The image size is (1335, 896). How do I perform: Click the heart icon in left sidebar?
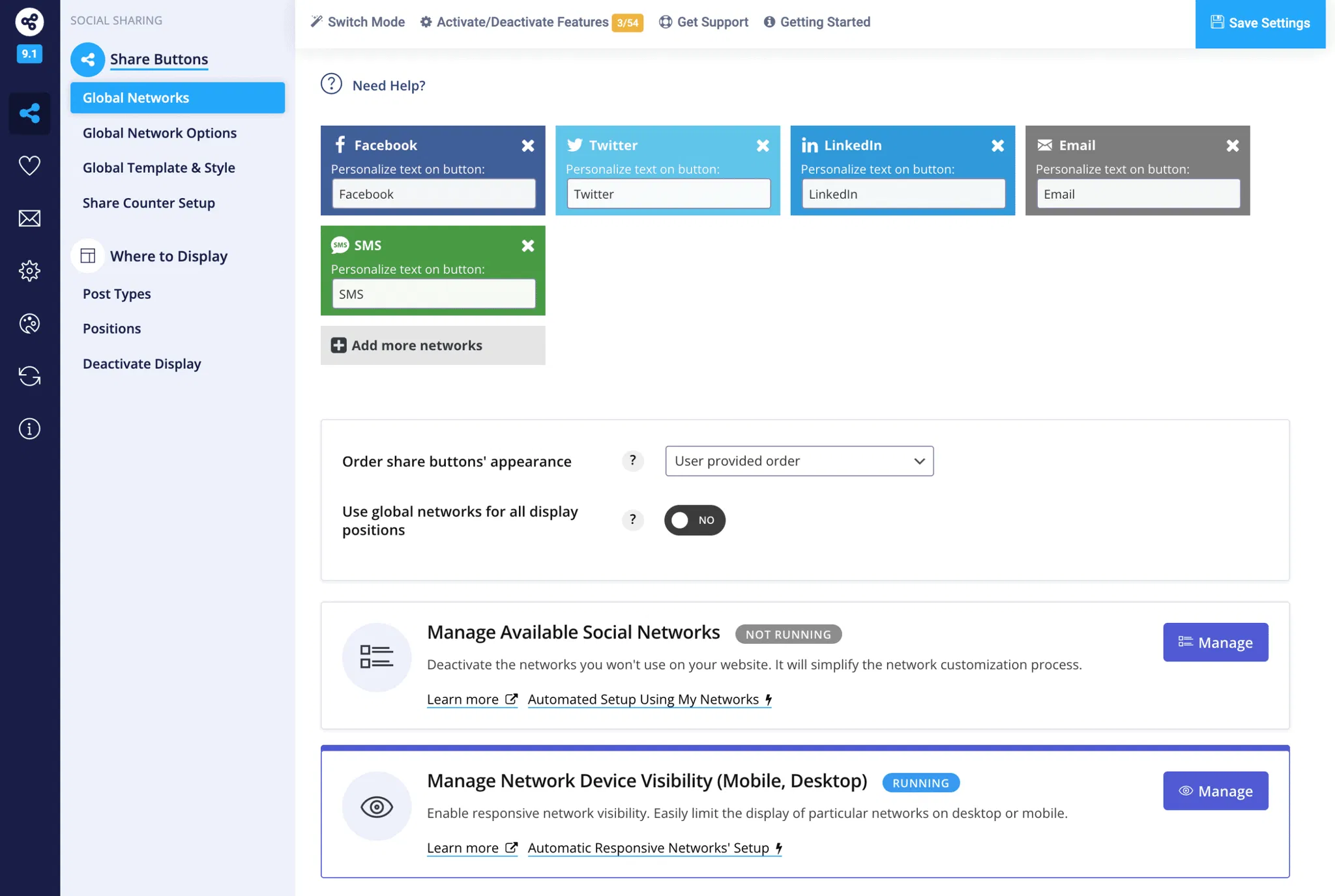(x=29, y=166)
